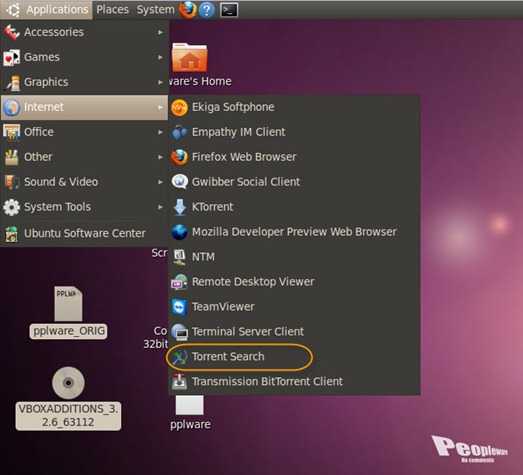Open the System menu
This screenshot has height=475, width=523.
[x=155, y=10]
